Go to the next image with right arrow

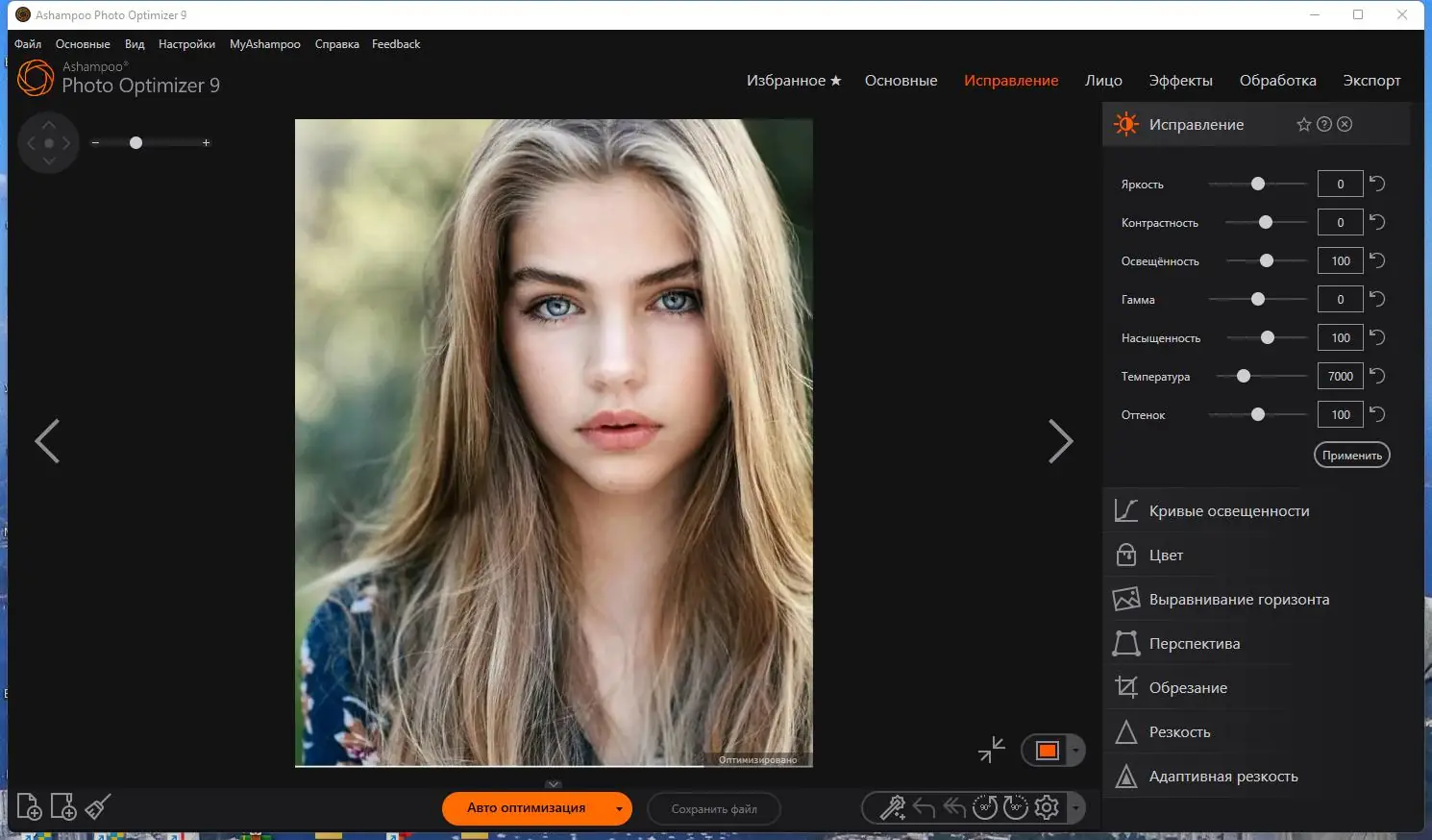click(x=1060, y=441)
